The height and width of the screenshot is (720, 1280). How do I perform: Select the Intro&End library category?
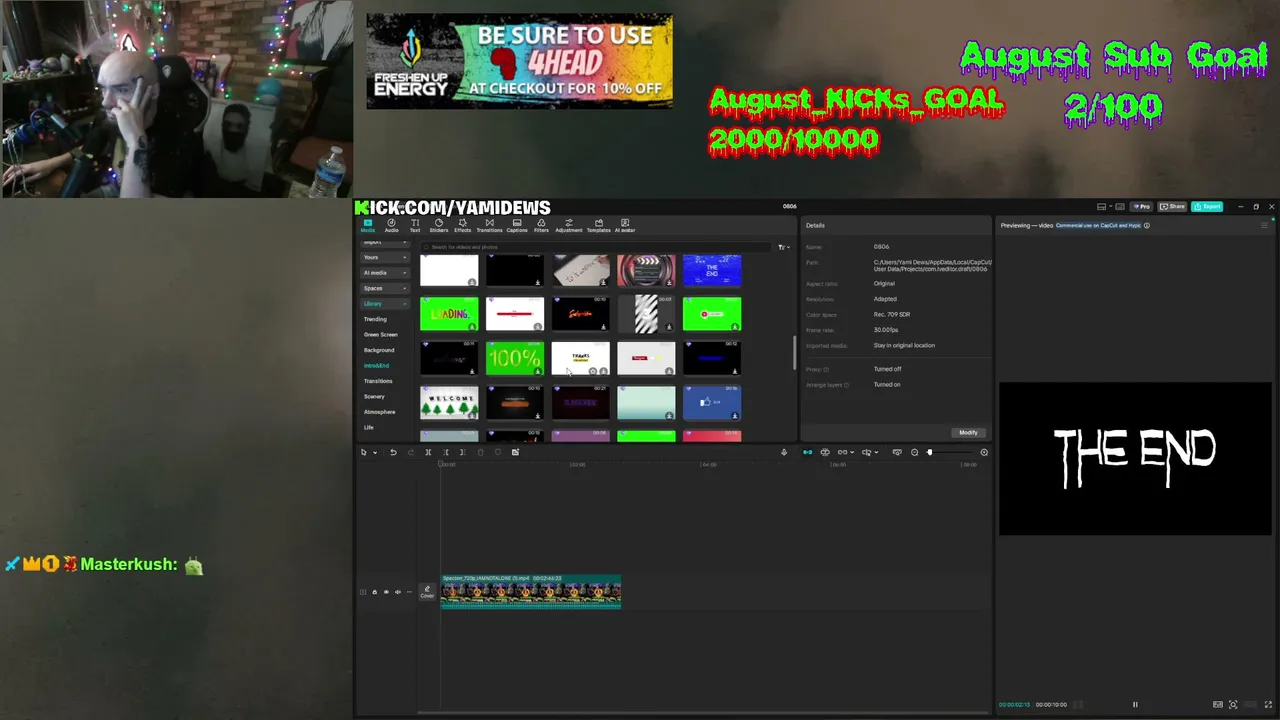376,366
